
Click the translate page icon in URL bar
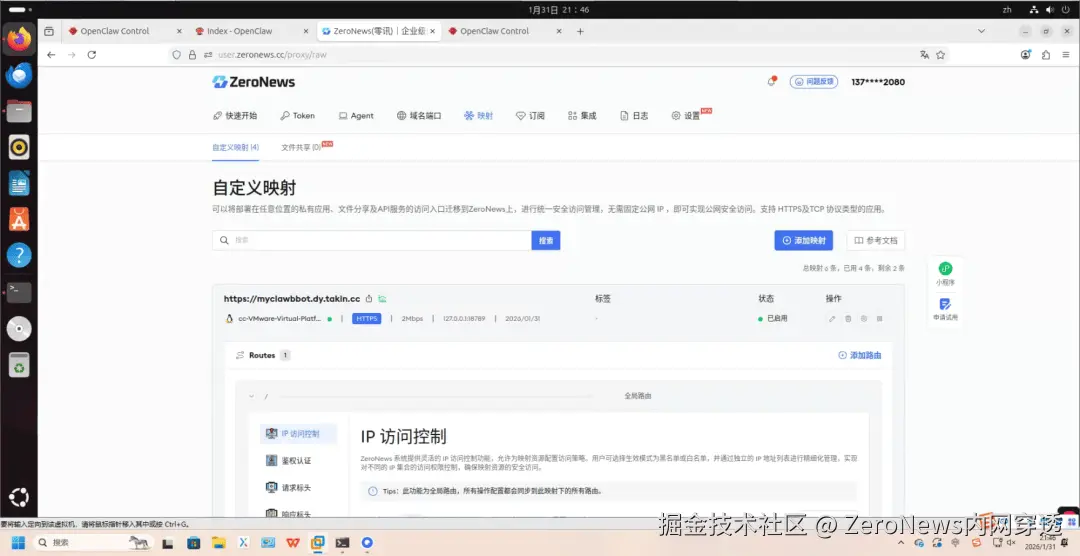pyautogui.click(x=924, y=54)
